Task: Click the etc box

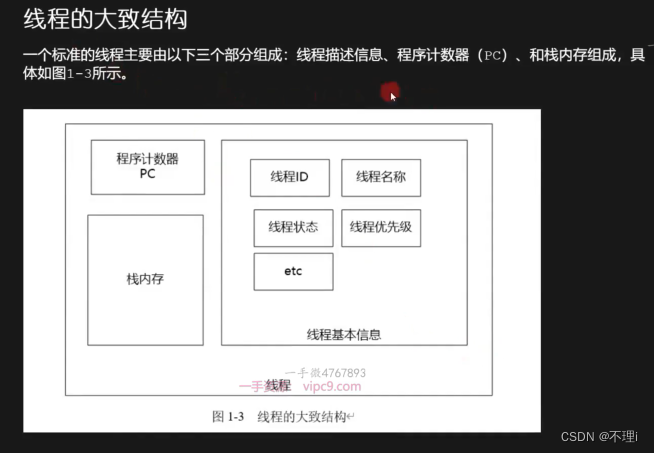Action: [x=294, y=272]
